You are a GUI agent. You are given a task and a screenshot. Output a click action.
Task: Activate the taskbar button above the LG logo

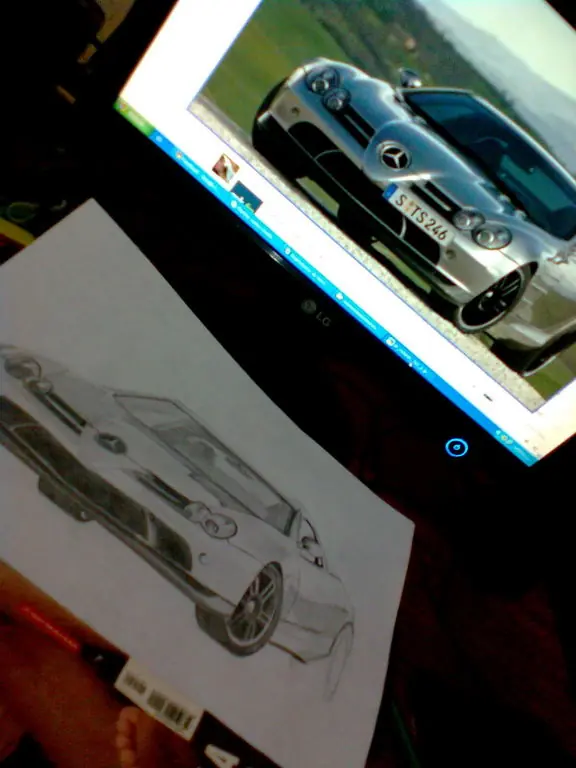click(305, 264)
